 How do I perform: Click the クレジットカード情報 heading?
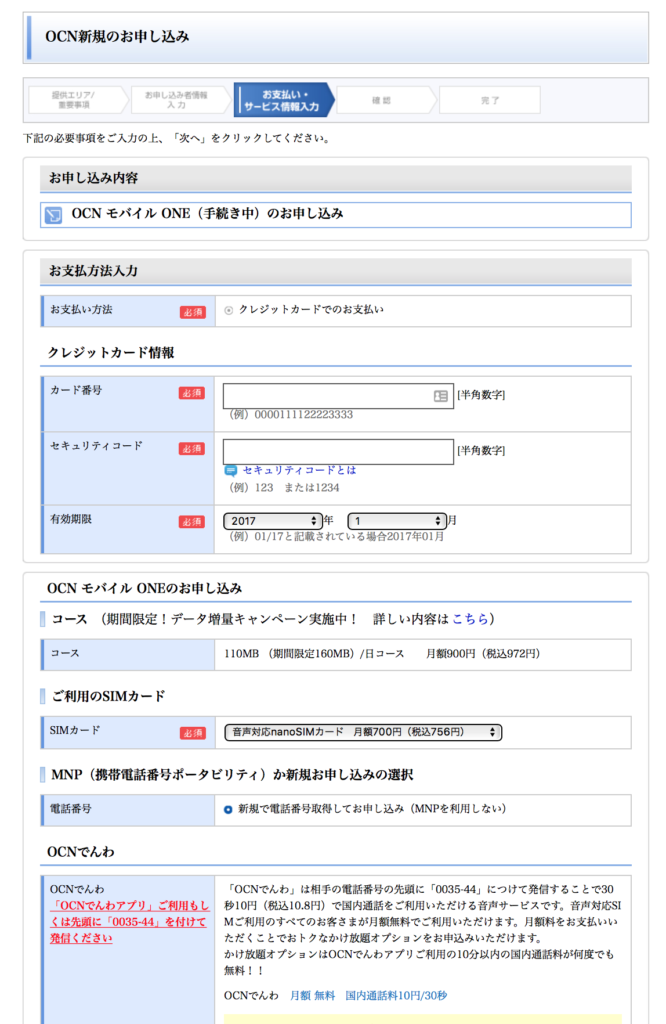[x=111, y=353]
